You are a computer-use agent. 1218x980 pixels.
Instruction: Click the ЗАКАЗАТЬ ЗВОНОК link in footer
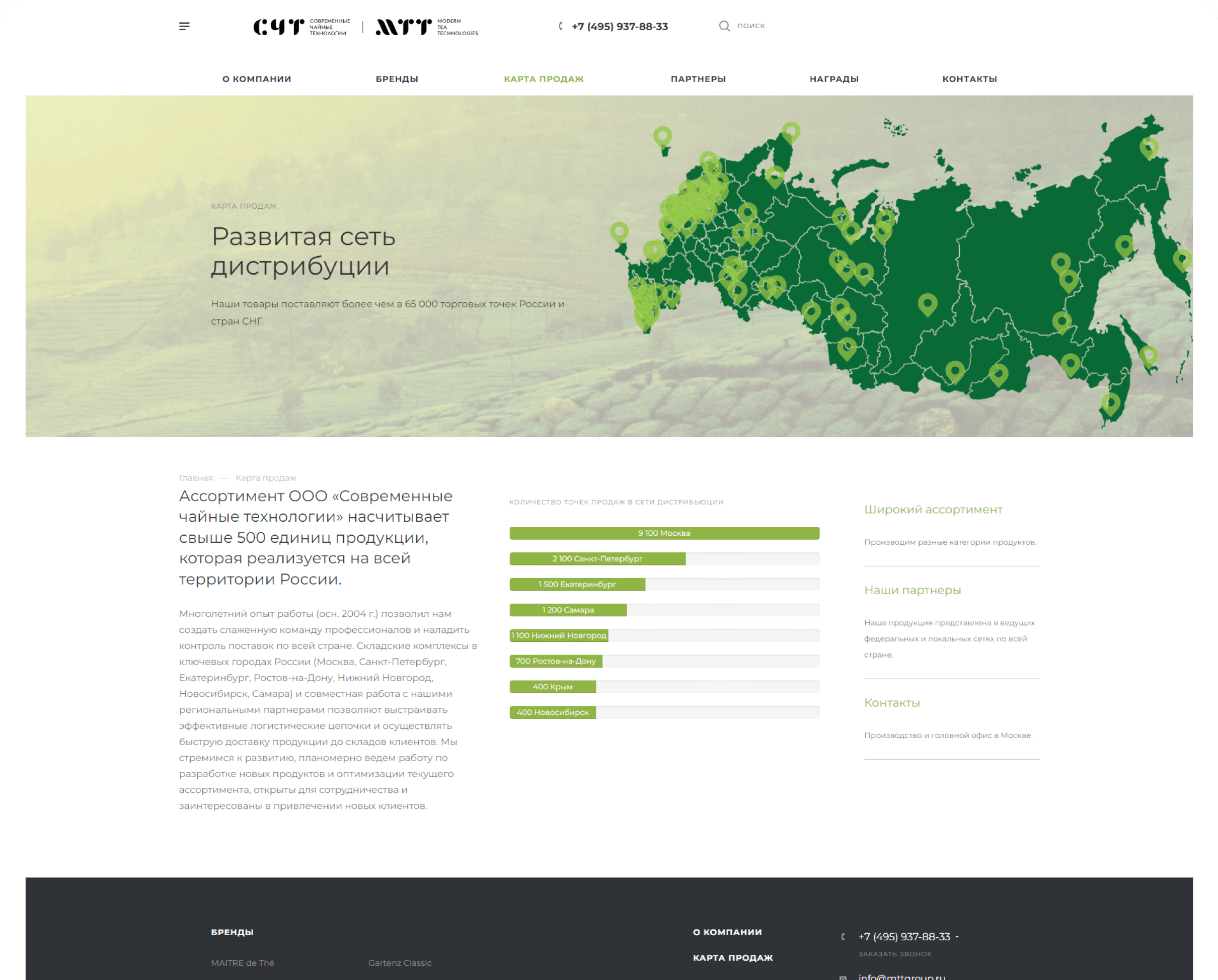(895, 954)
